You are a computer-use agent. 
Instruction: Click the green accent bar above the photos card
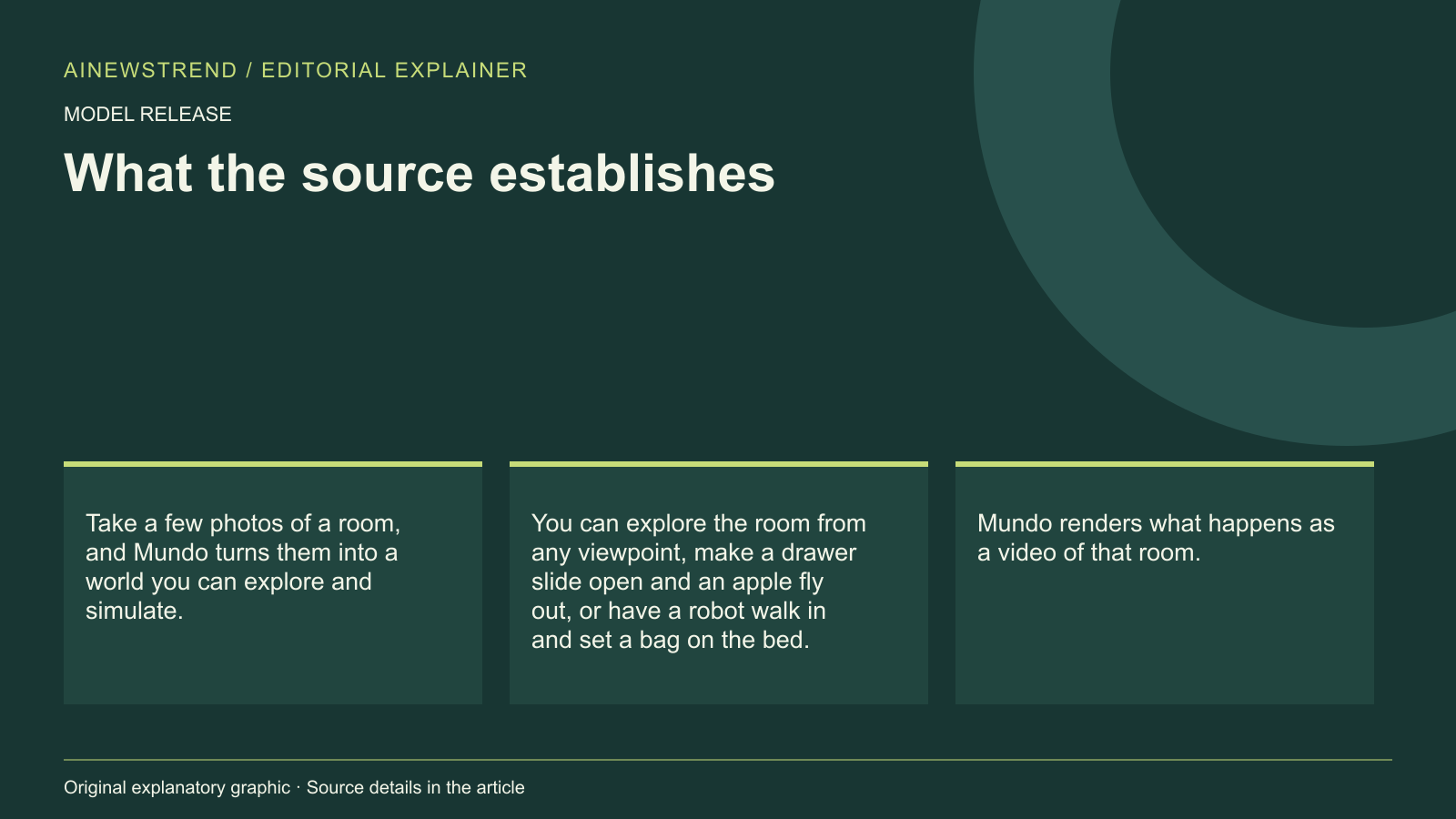(273, 464)
